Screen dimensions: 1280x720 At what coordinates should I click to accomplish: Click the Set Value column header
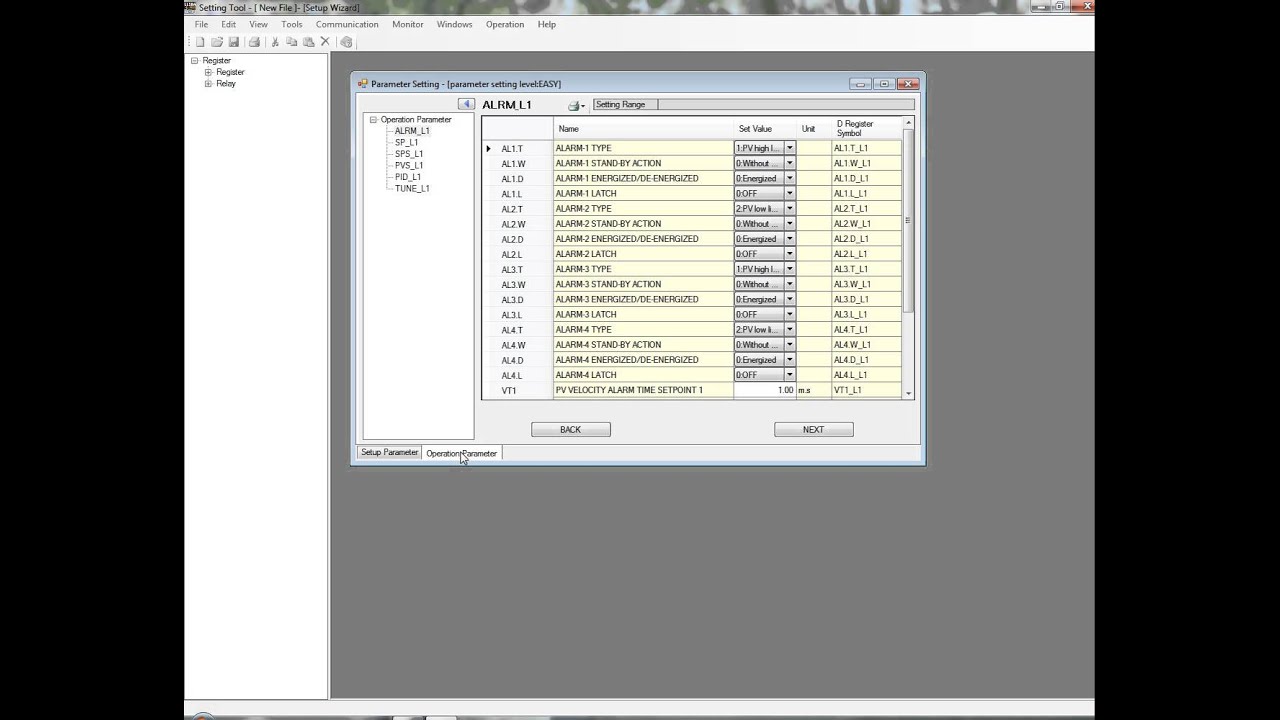pos(764,129)
